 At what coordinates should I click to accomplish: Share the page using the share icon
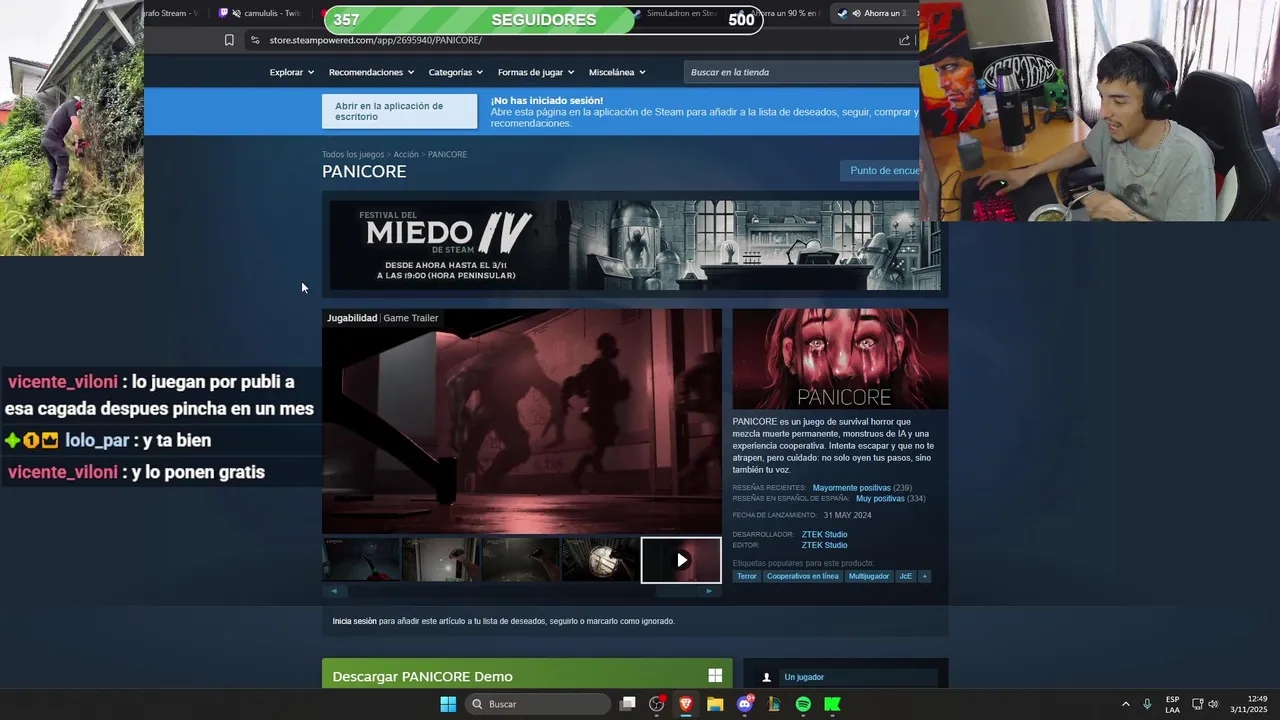pos(905,40)
